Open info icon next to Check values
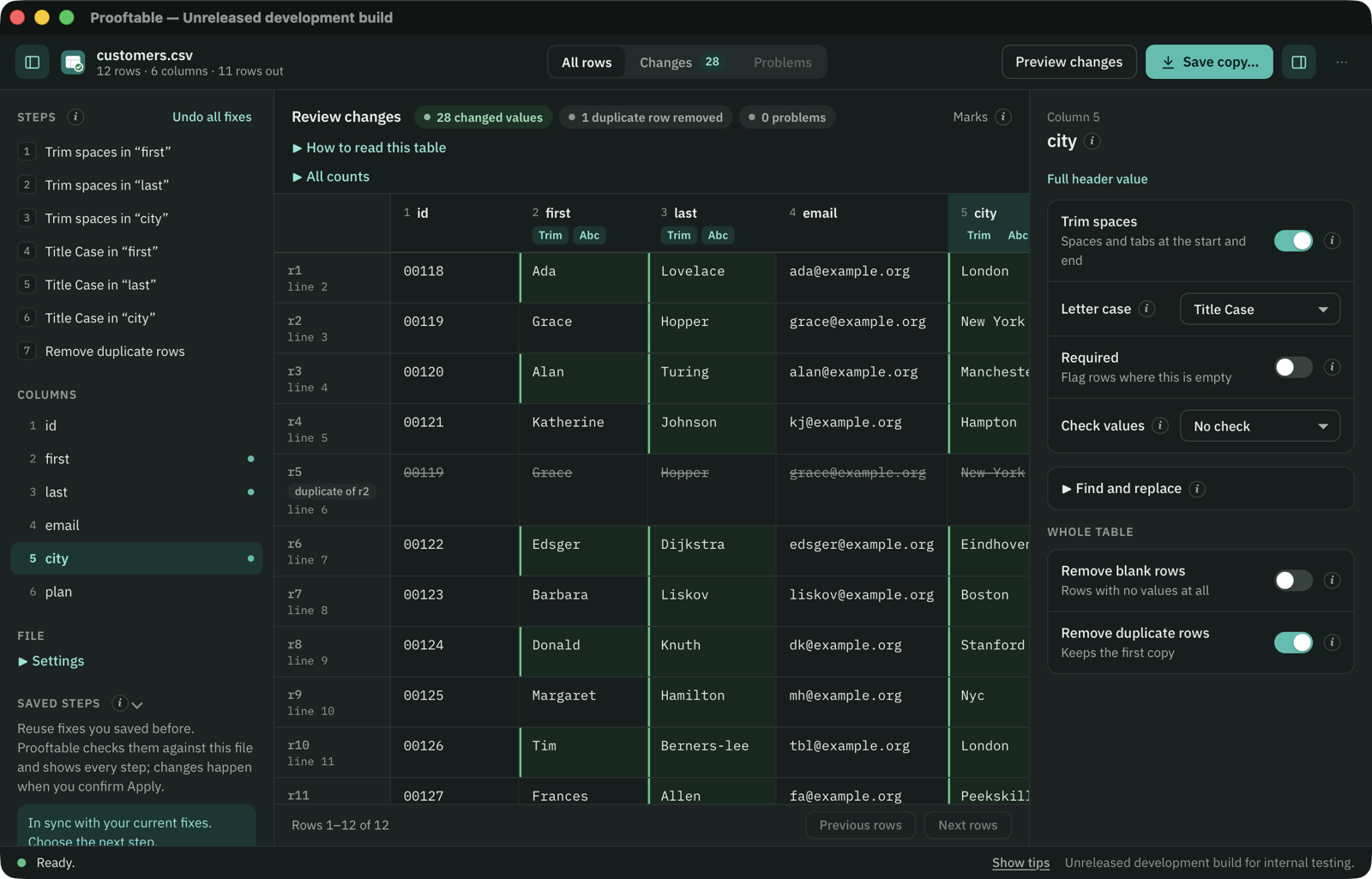The height and width of the screenshot is (879, 1372). (1160, 425)
